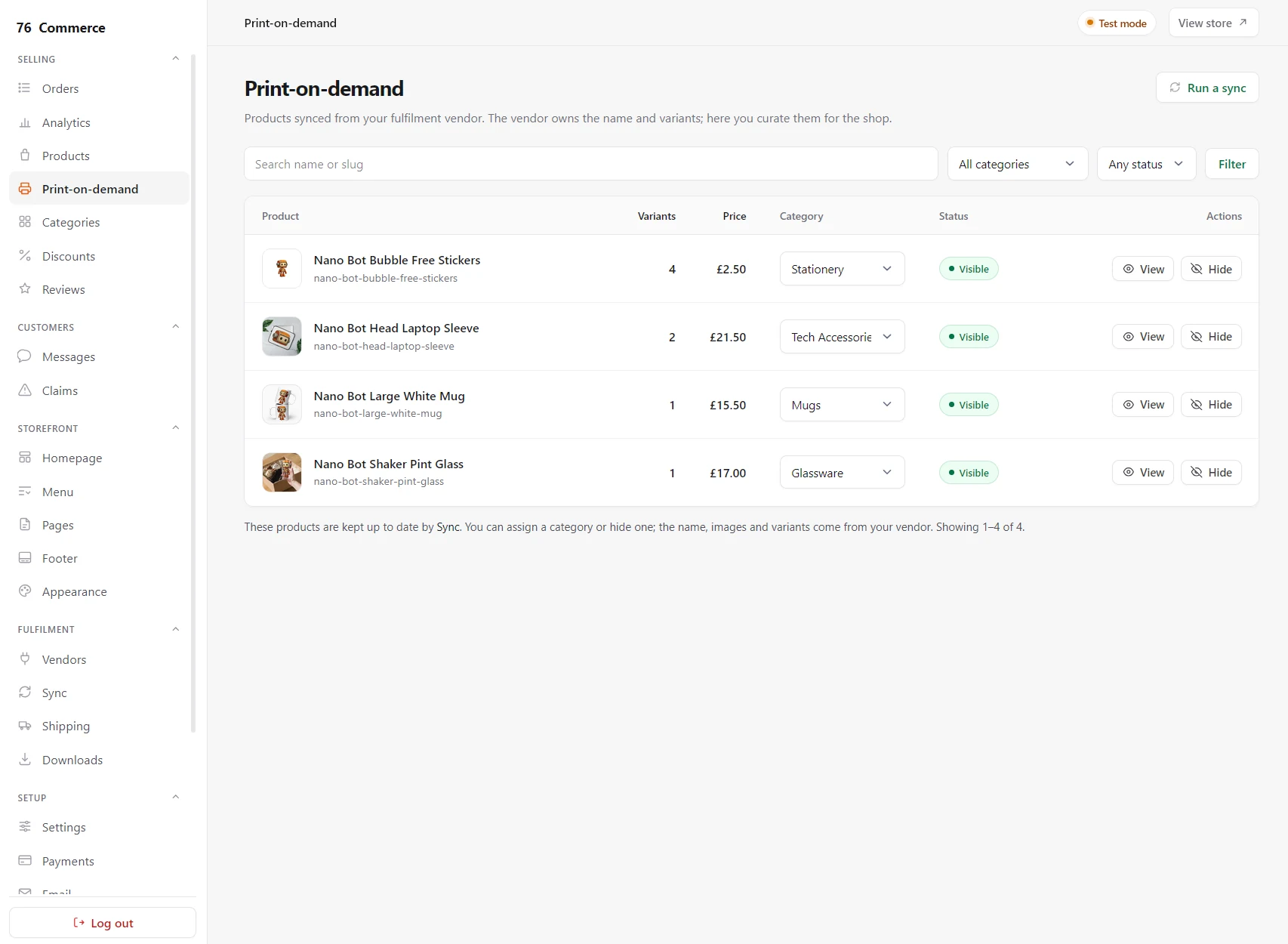Change the Tech Accessories category dropdown

pos(843,337)
